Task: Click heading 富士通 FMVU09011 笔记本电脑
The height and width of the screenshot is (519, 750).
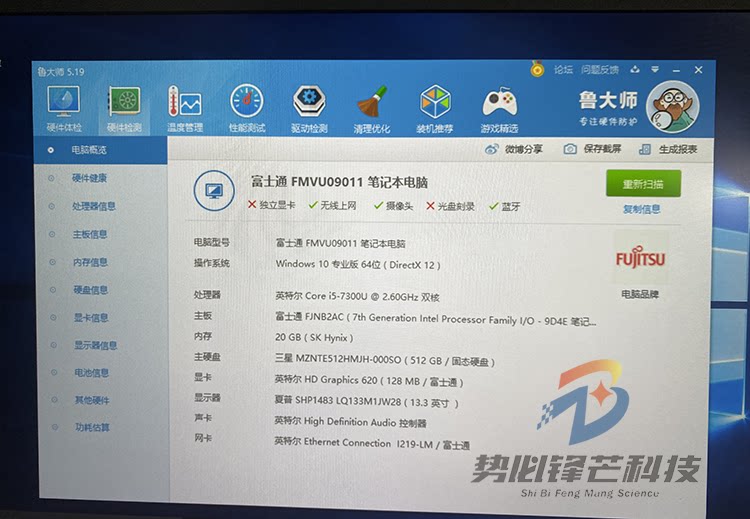Action: point(339,182)
